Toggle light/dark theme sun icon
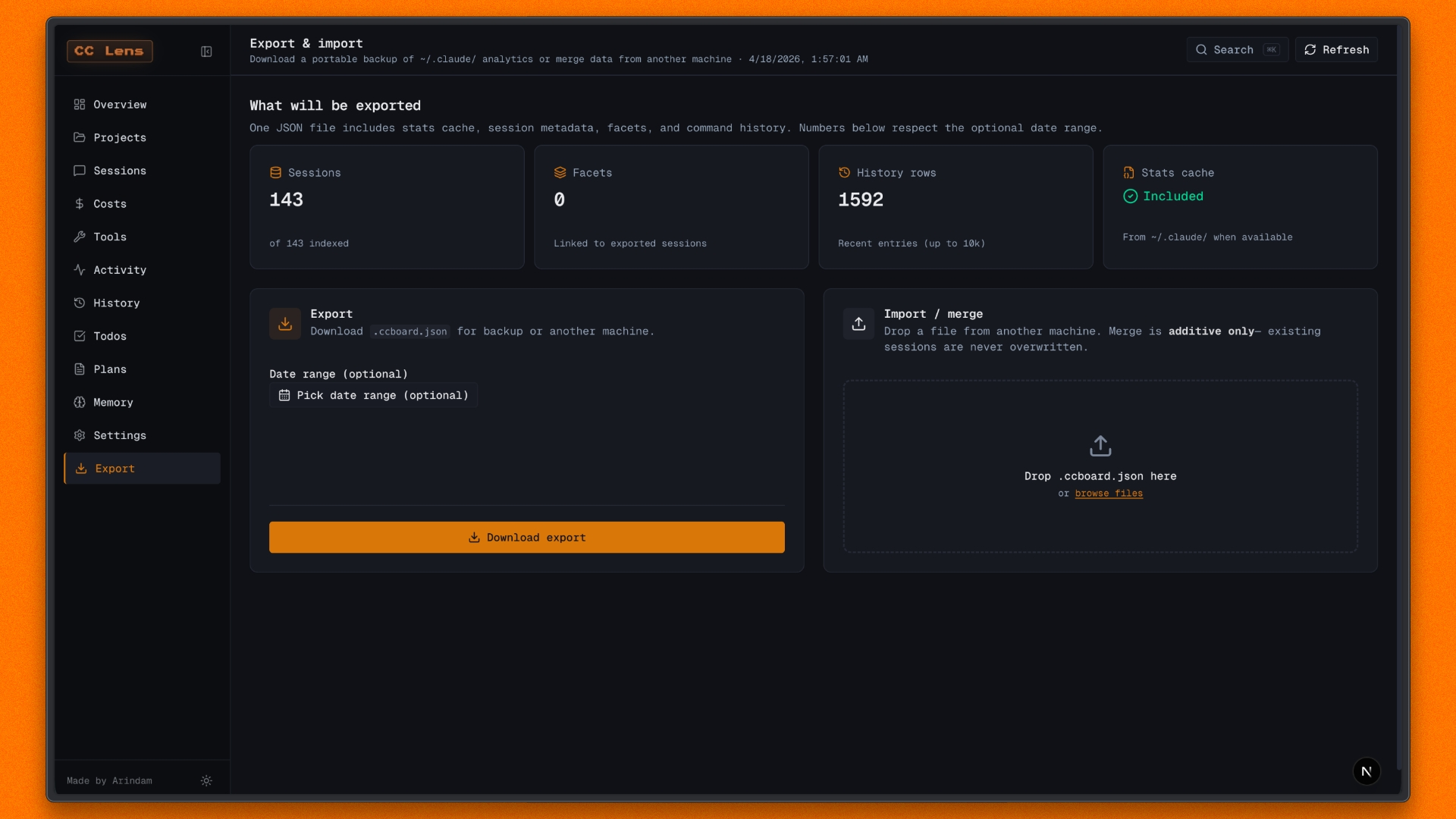 tap(206, 780)
